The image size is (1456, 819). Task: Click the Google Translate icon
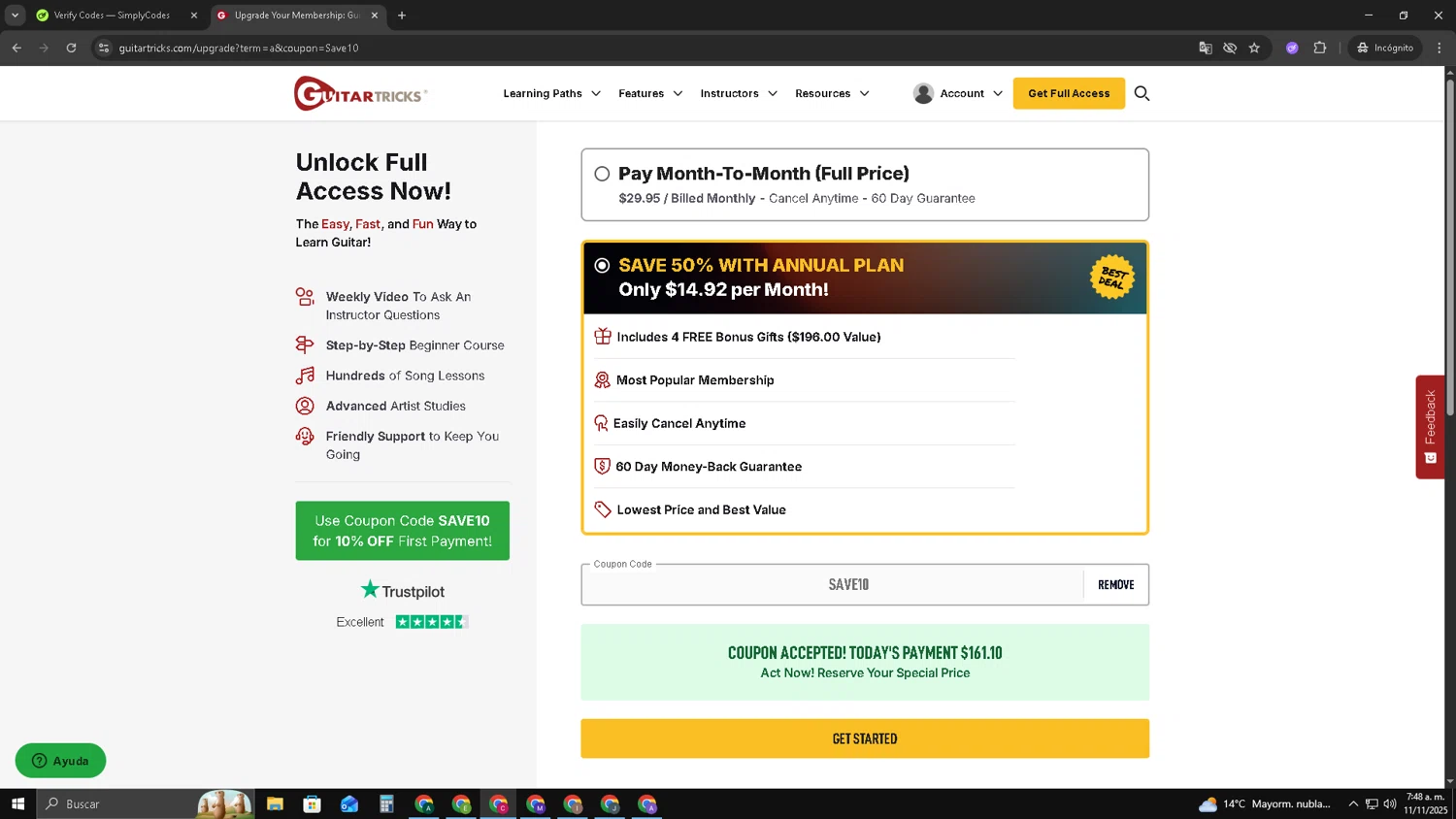coord(1206,48)
